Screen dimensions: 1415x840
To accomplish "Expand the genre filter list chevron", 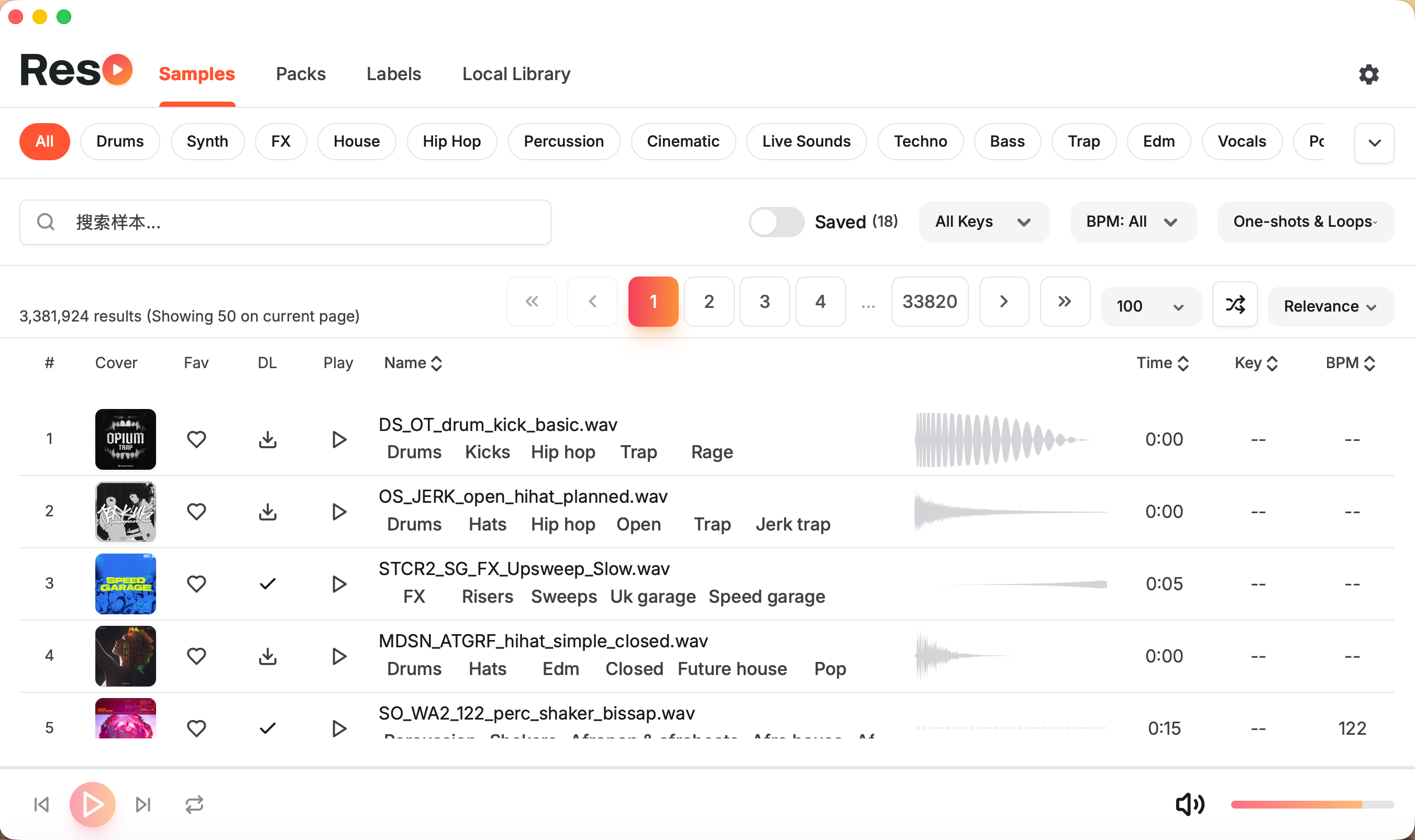I will [1374, 142].
